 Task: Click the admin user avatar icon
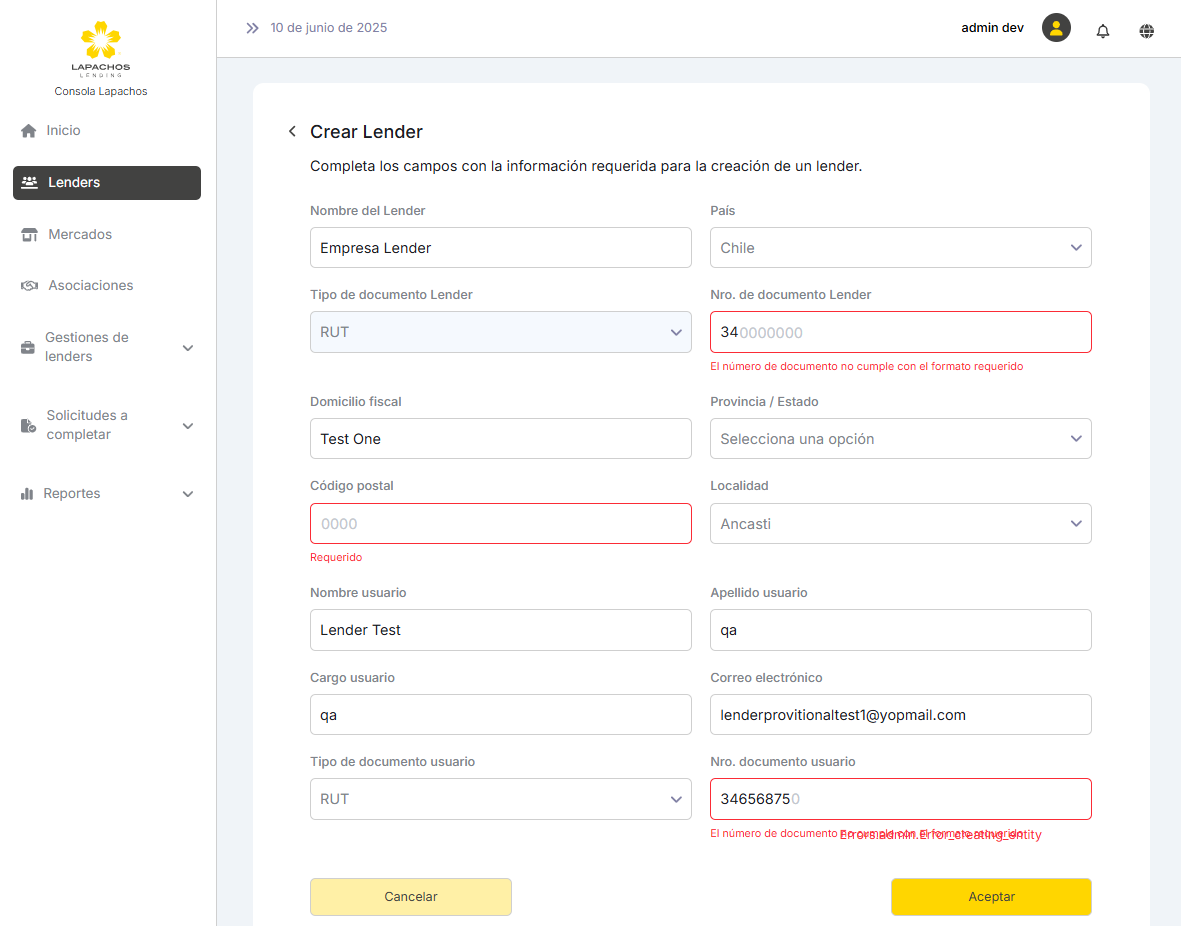pos(1056,28)
